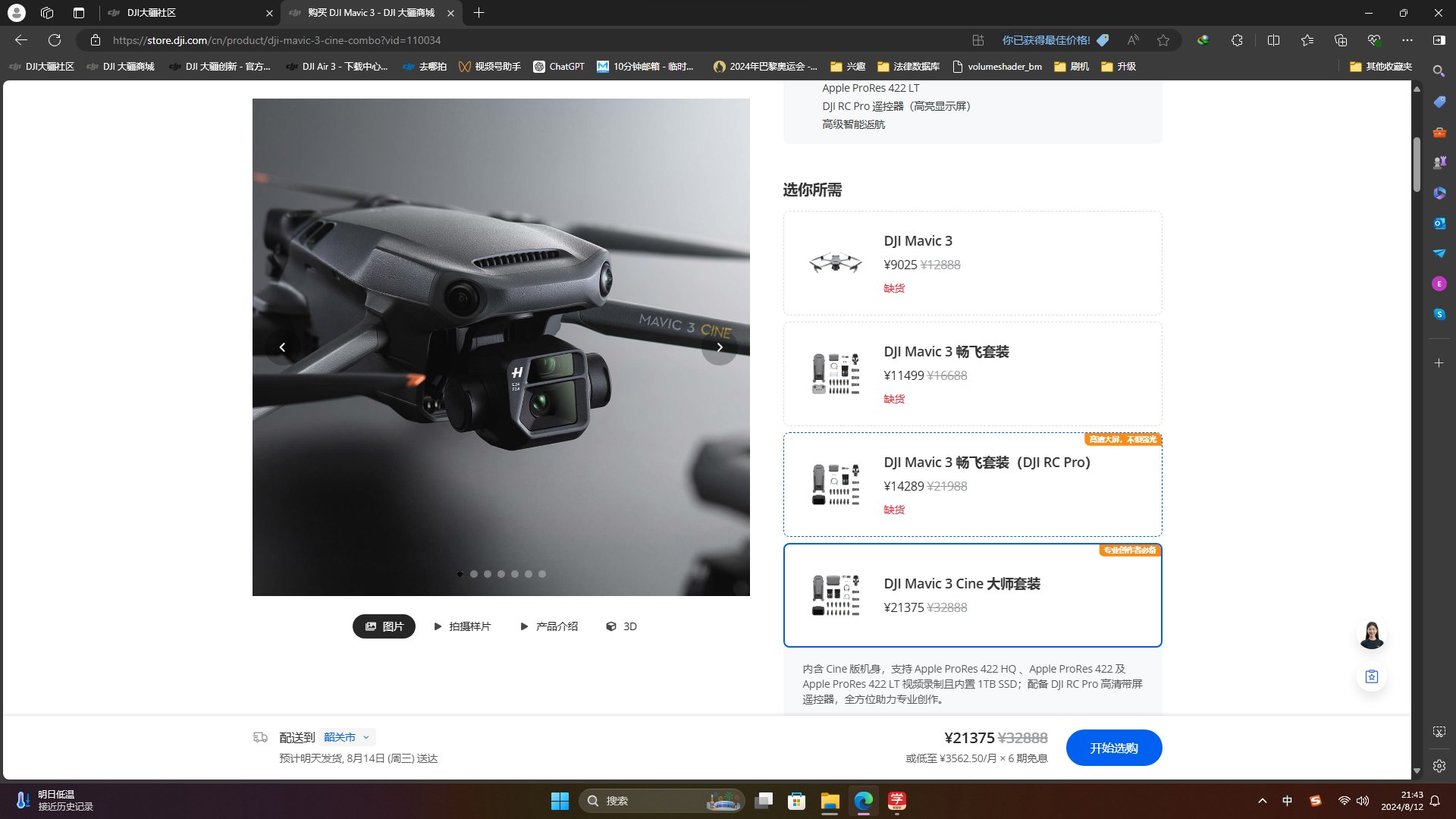
Task: Open sidebar settings gear icon
Action: (x=1439, y=766)
